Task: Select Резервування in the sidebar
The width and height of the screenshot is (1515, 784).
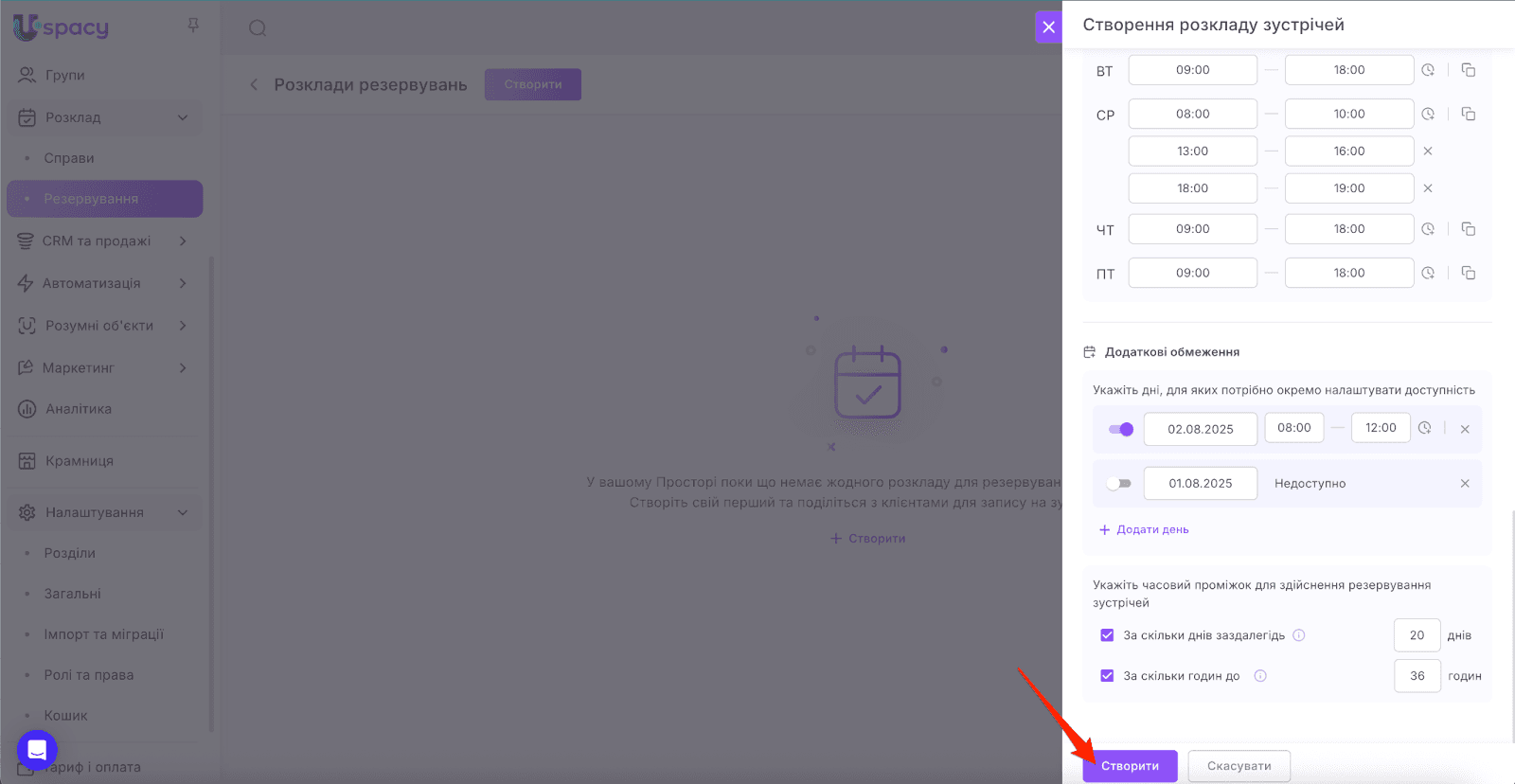Action: [105, 199]
